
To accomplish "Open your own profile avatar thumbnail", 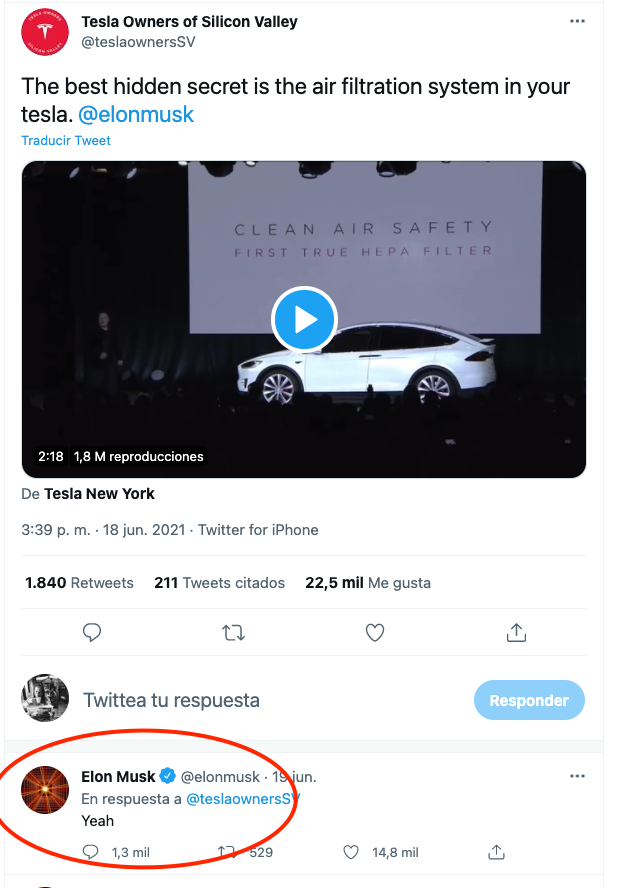I will pyautogui.click(x=45, y=699).
